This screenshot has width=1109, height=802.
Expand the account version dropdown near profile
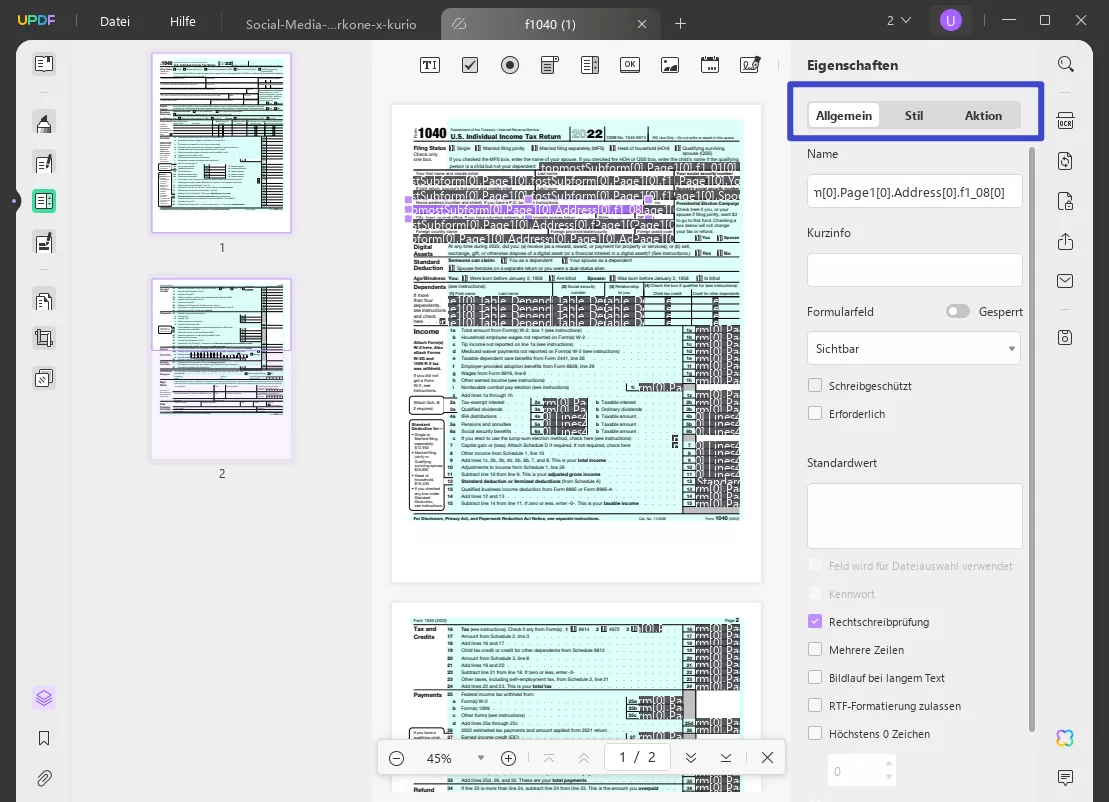click(x=899, y=19)
